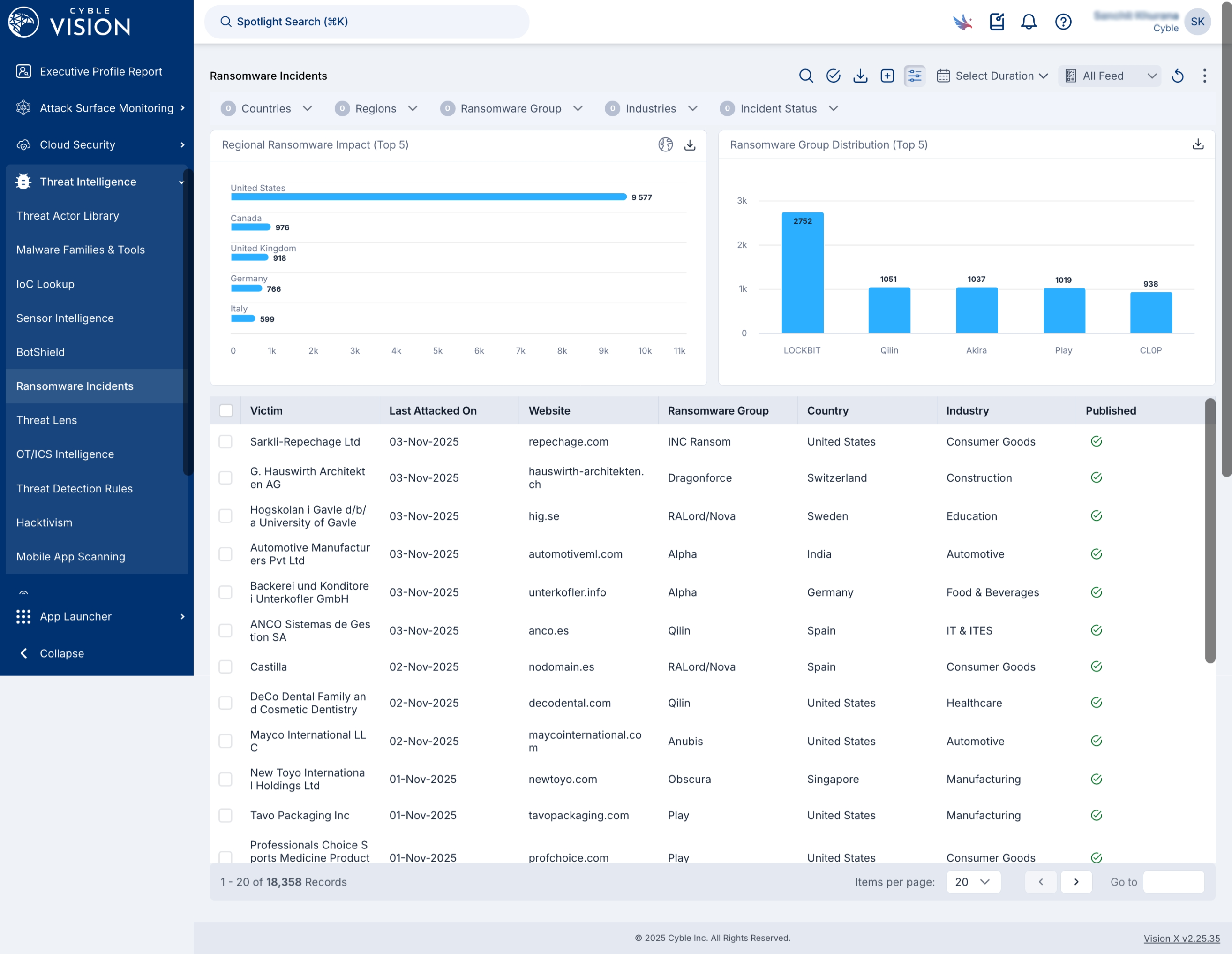Open the Incident Status filter dropdown
1232x954 pixels.
[779, 108]
